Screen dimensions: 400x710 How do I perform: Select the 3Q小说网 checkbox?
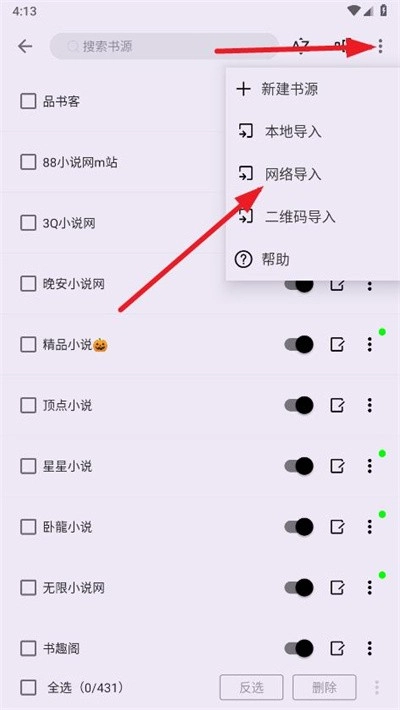pos(28,223)
